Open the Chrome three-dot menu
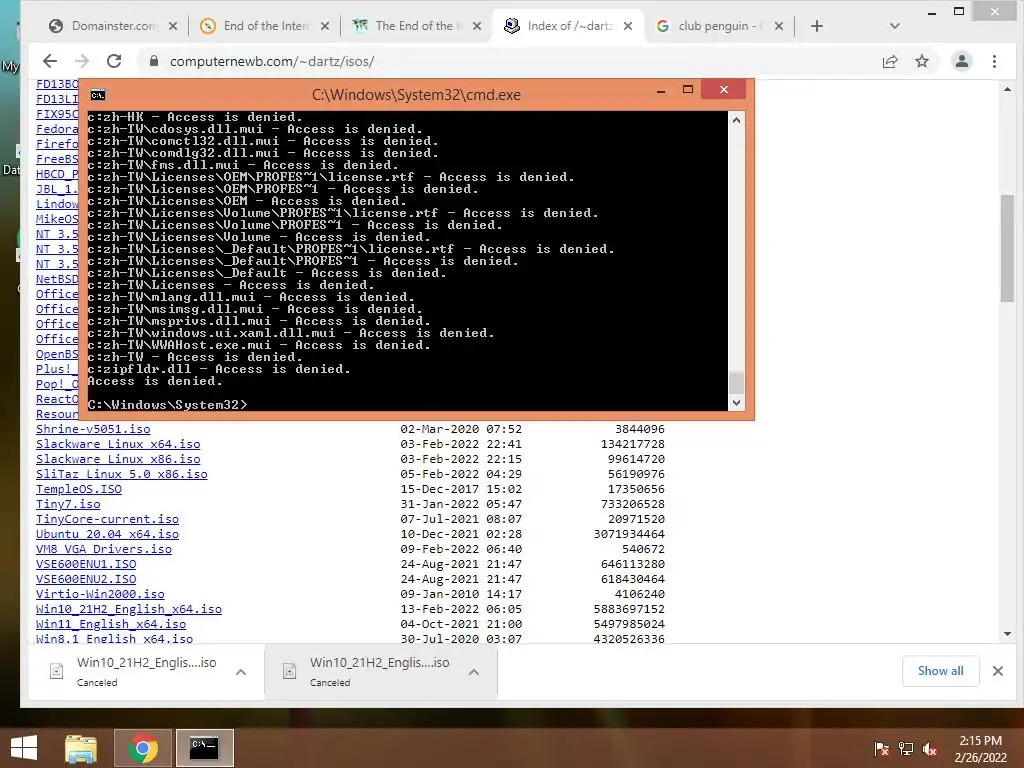 tap(994, 61)
